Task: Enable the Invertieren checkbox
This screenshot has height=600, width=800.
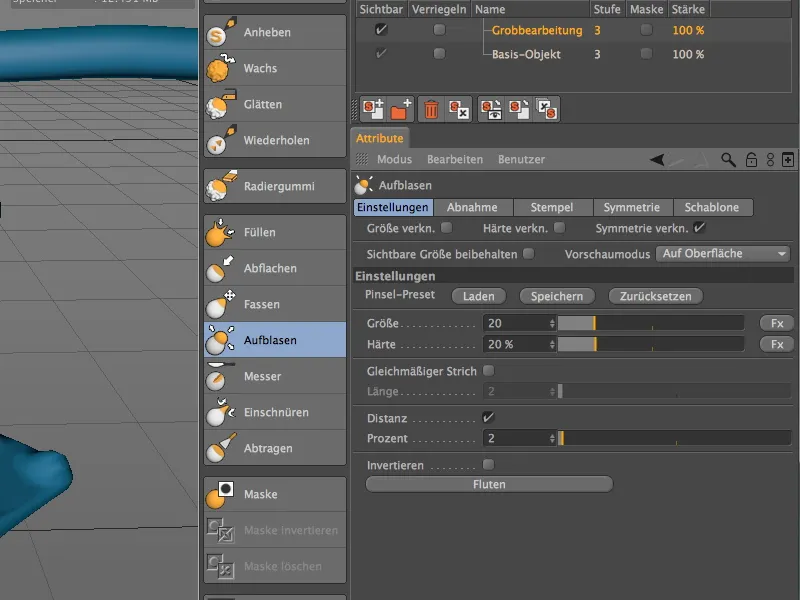Action: click(488, 464)
